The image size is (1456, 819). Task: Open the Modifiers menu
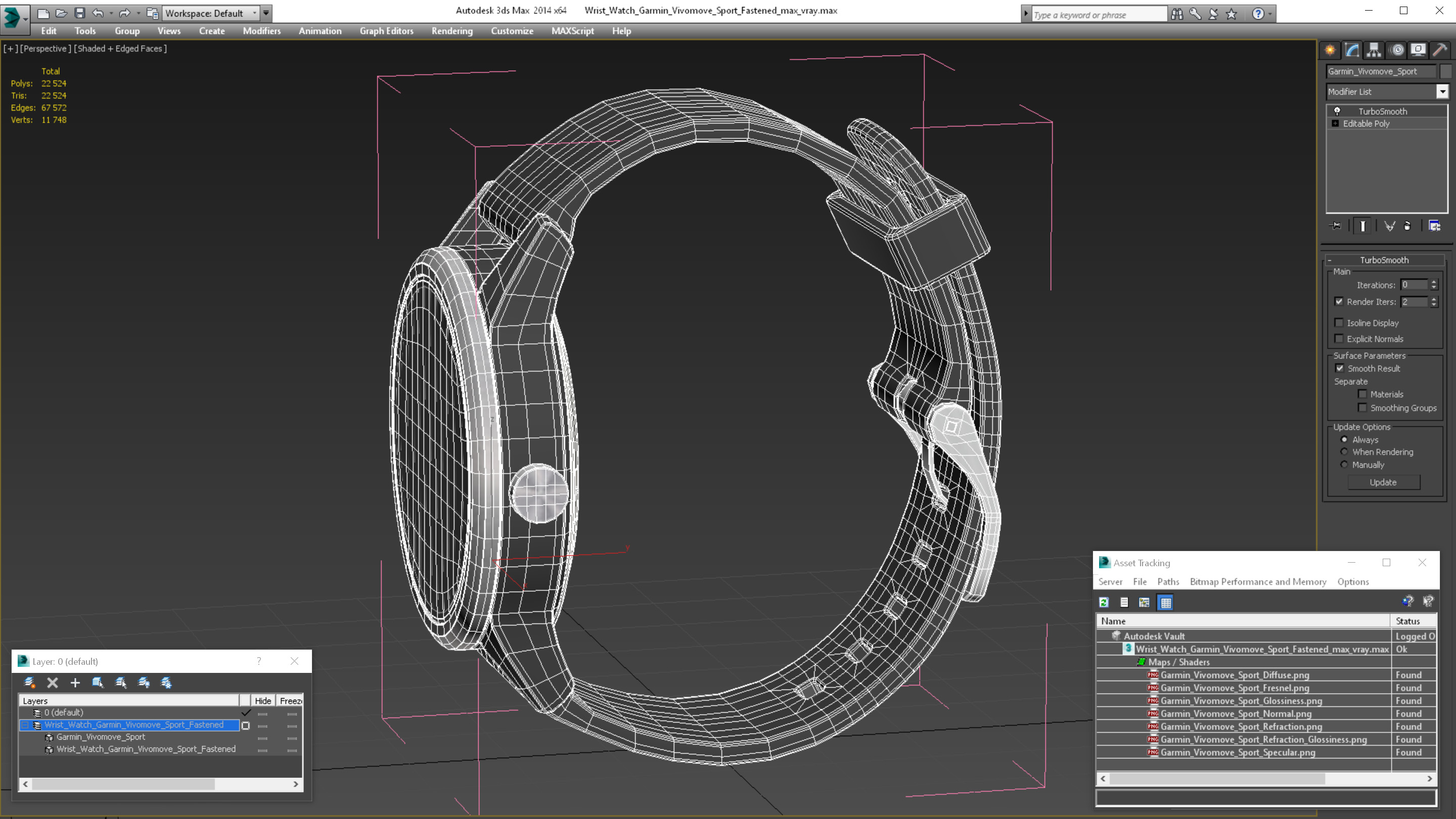262,31
